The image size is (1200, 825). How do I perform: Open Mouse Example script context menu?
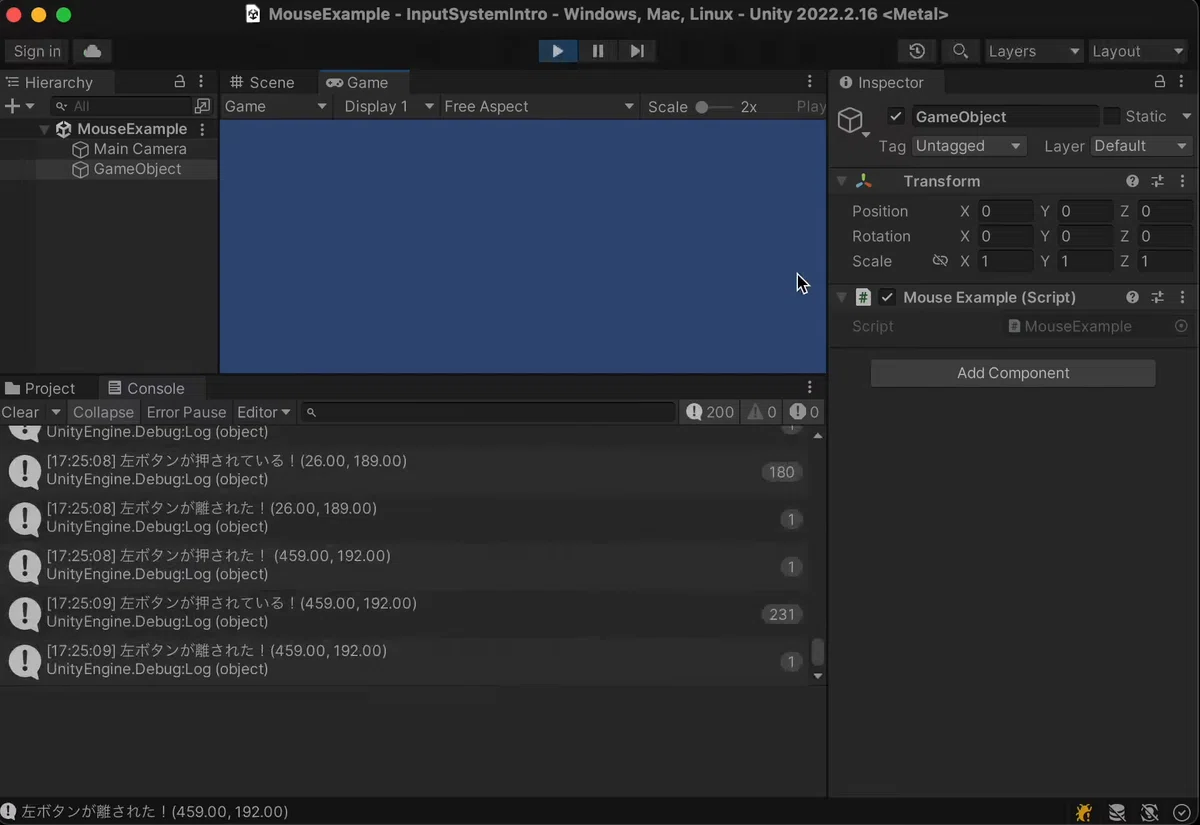tap(1182, 297)
